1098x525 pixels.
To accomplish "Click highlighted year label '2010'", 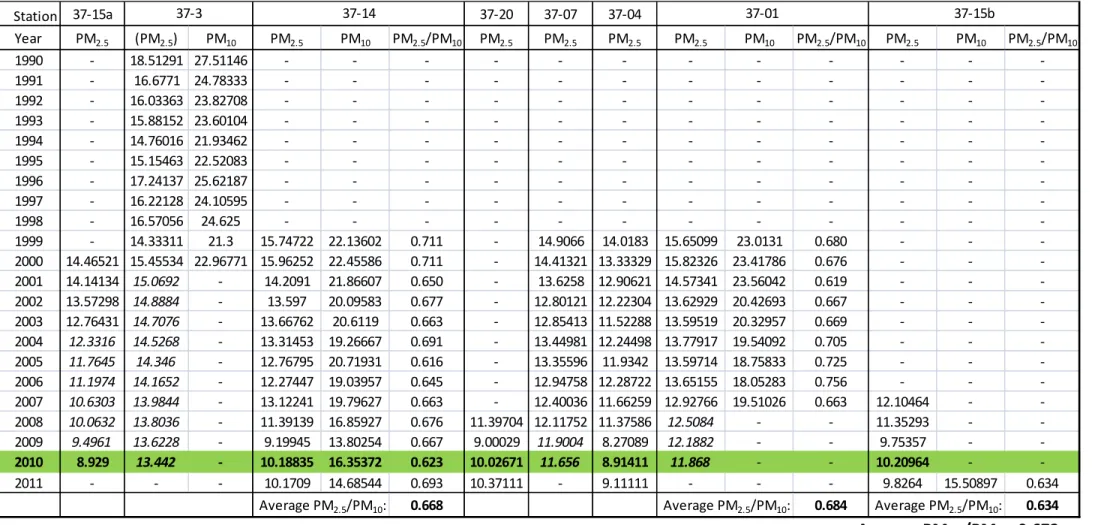I will 30,462.
